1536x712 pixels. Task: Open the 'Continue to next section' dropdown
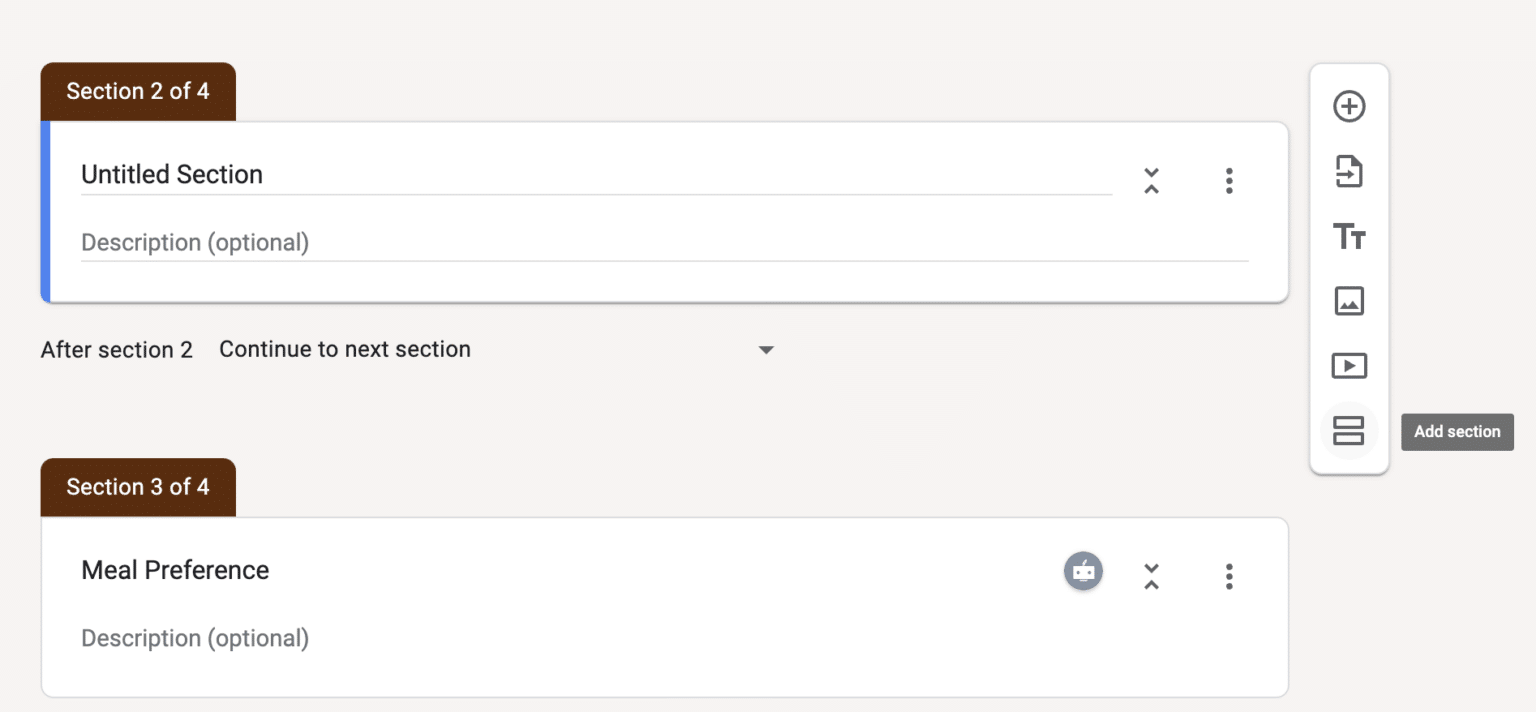pos(766,349)
